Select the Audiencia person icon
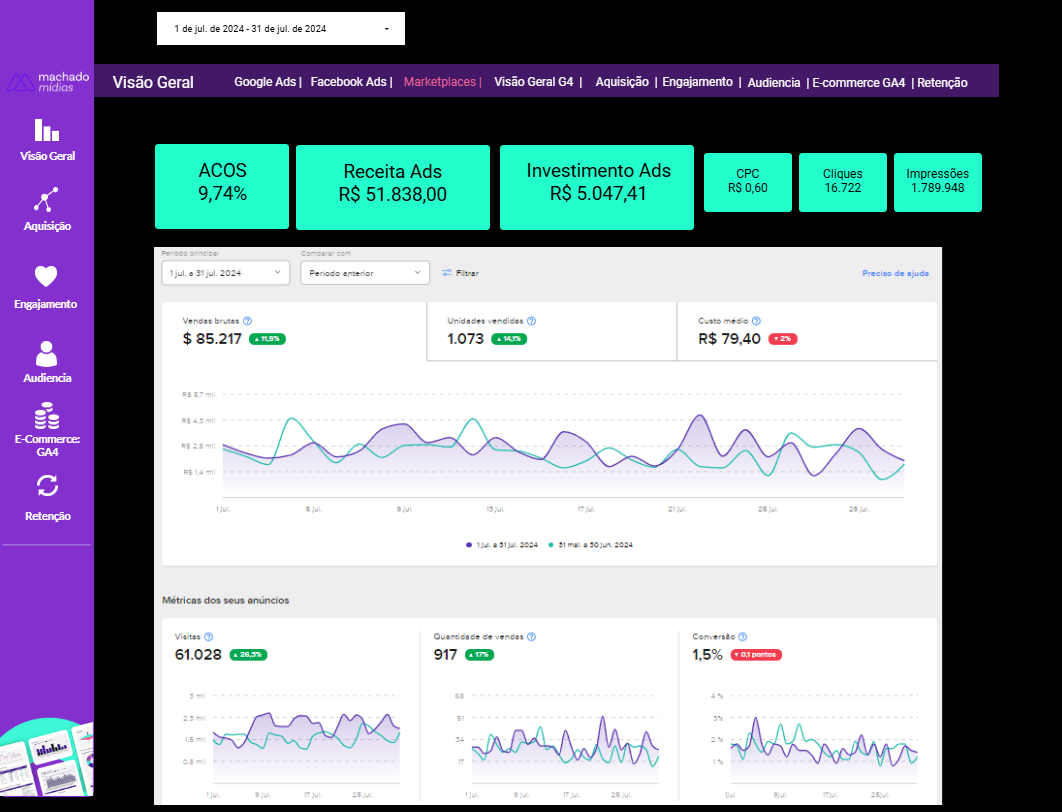 (47, 353)
